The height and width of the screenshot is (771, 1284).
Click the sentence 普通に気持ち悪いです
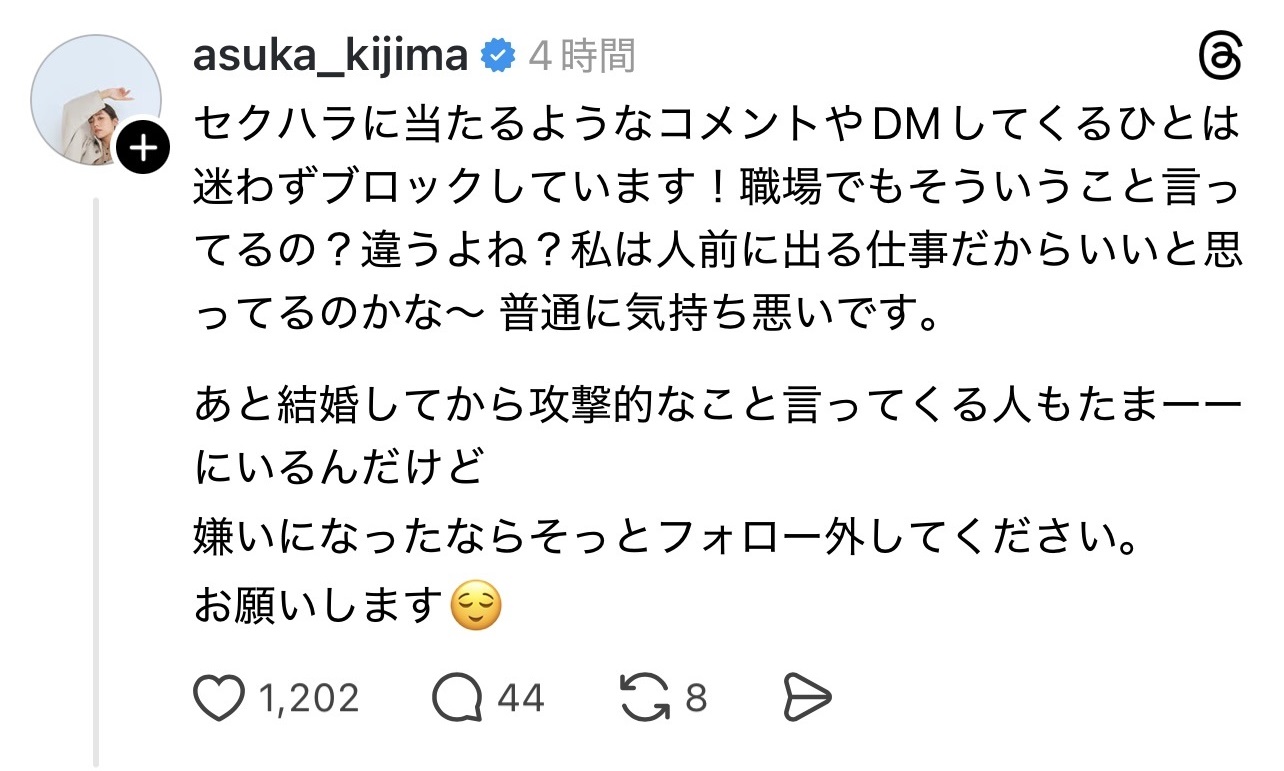[x=718, y=317]
